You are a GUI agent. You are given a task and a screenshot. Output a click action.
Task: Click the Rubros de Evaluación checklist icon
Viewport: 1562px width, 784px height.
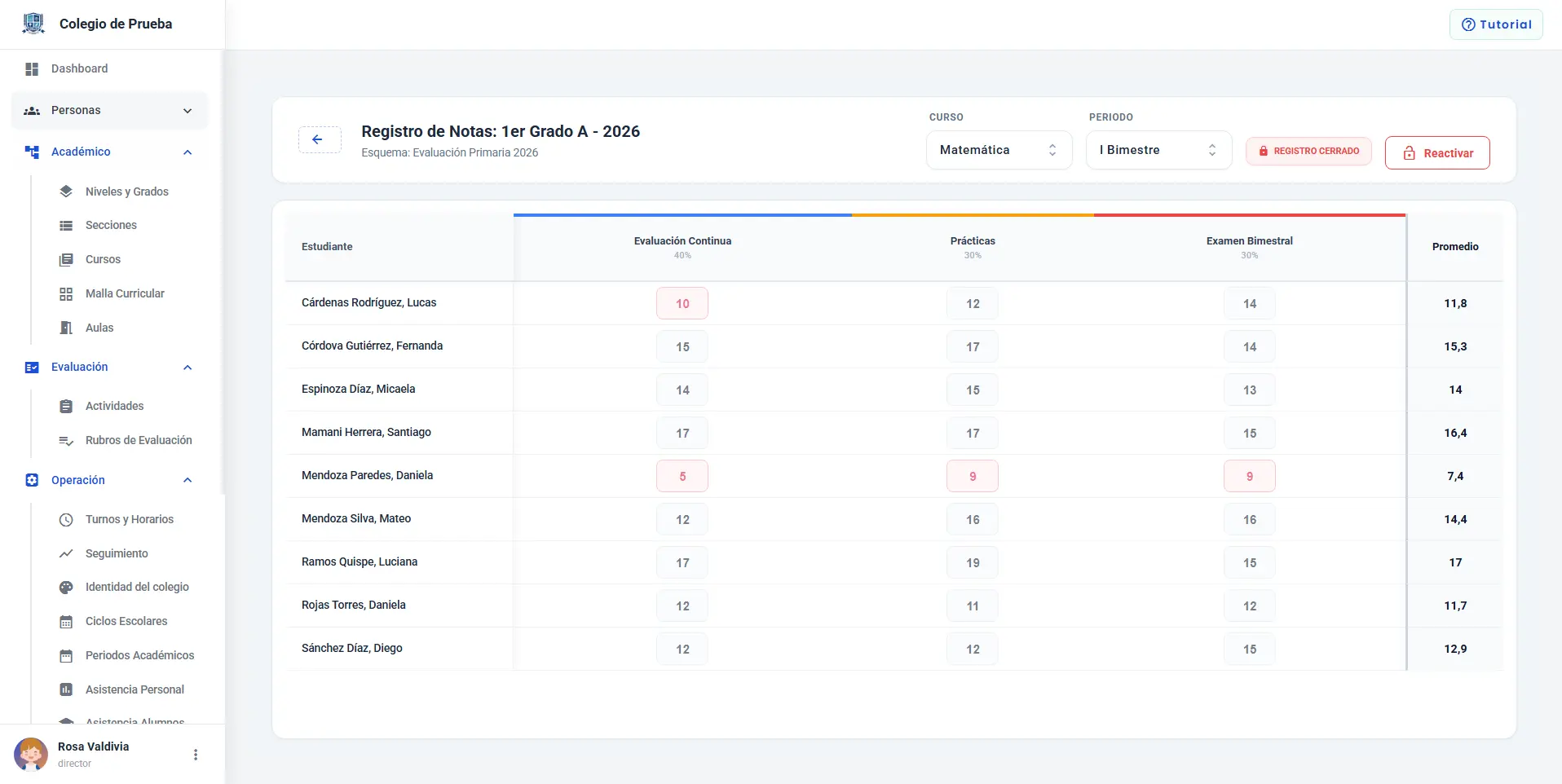point(66,441)
